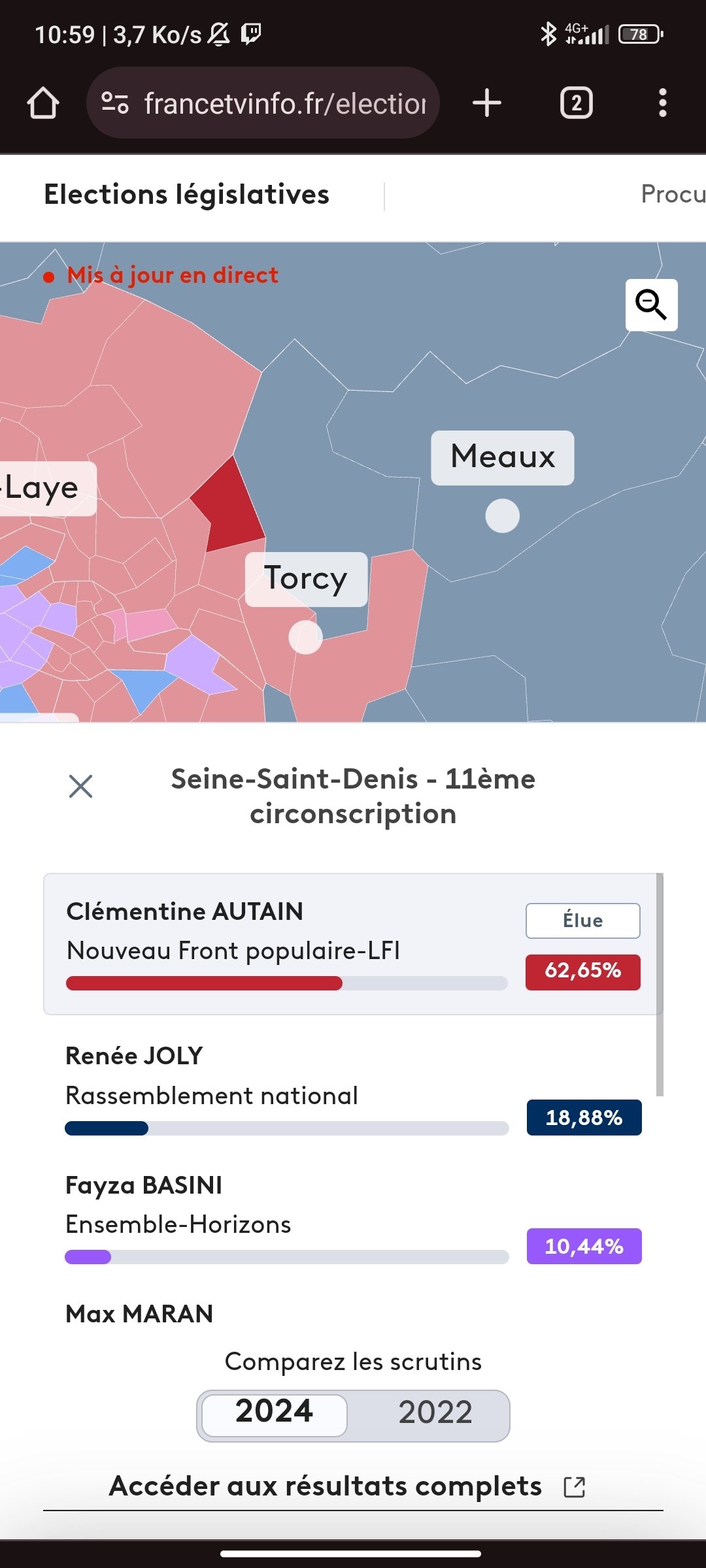Viewport: 706px width, 1568px height.
Task: Open Elections législatives menu item
Action: [x=186, y=195]
